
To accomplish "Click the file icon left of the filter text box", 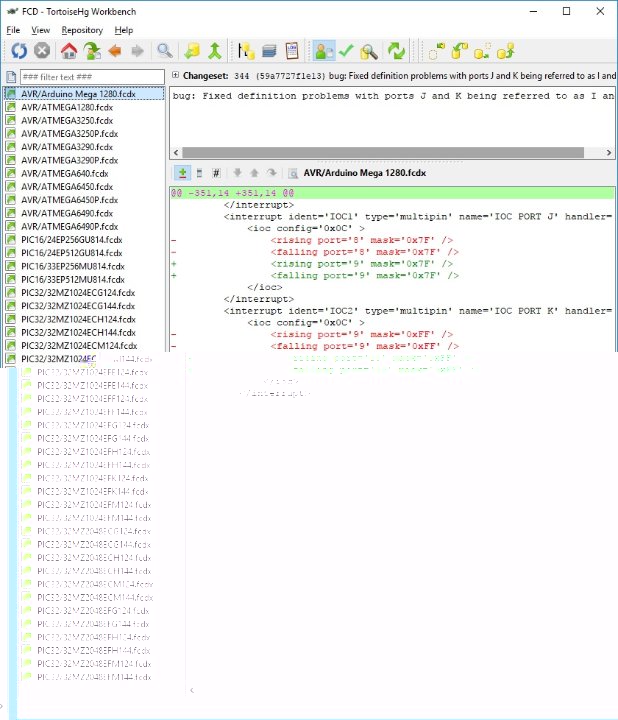I will 11,77.
